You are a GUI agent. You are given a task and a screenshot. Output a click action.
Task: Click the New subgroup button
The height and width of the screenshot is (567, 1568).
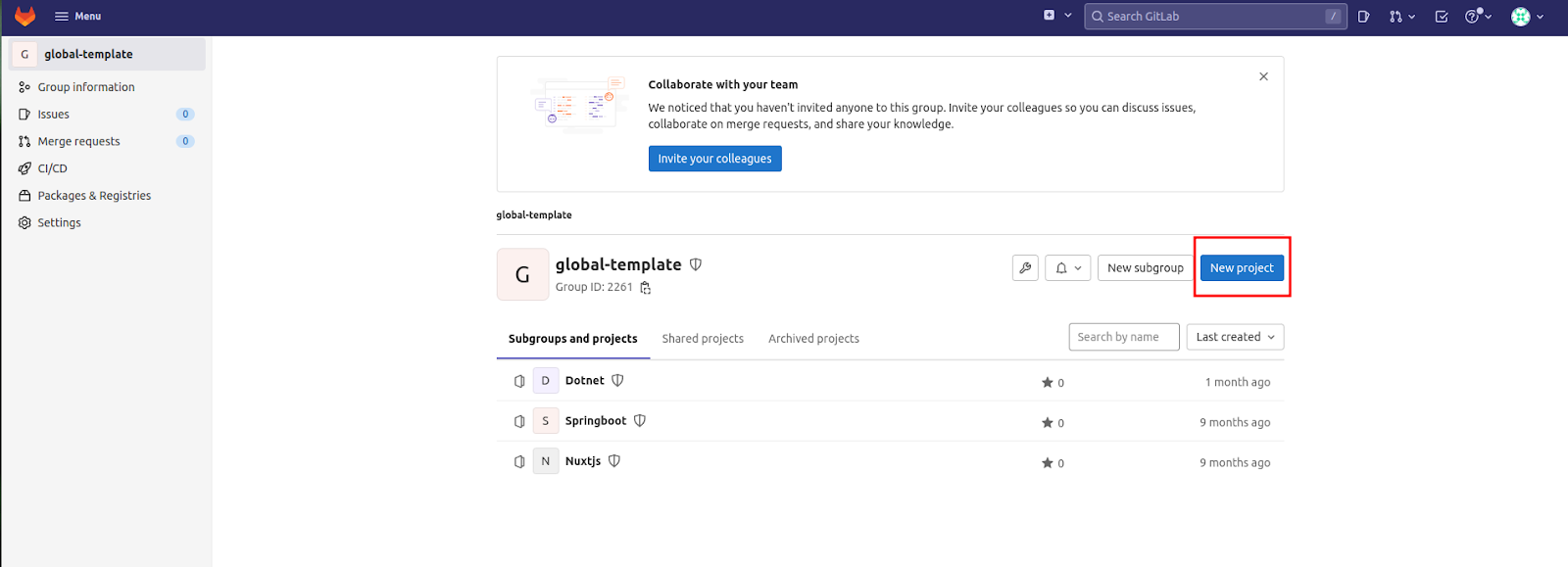point(1146,268)
